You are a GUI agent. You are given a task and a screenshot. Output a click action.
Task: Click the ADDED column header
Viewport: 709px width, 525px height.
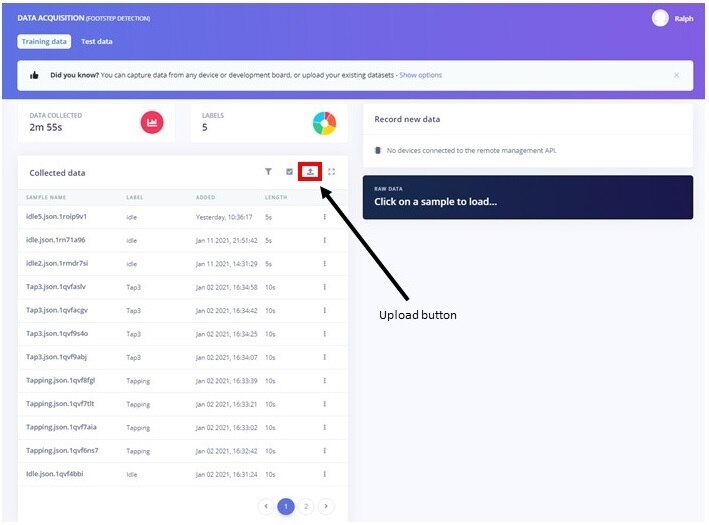pos(205,198)
